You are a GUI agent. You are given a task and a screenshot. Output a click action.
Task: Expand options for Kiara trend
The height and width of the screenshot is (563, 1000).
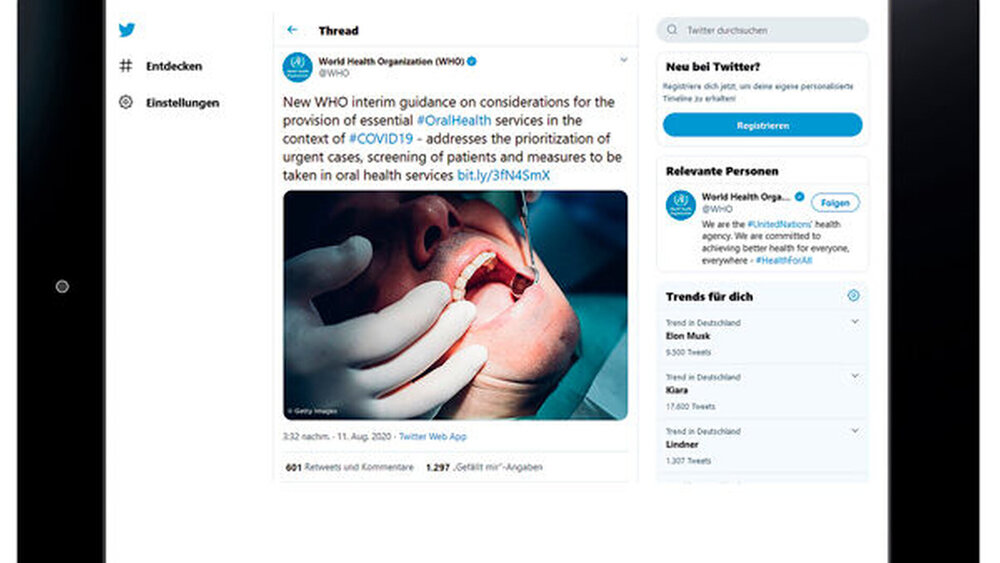855,376
